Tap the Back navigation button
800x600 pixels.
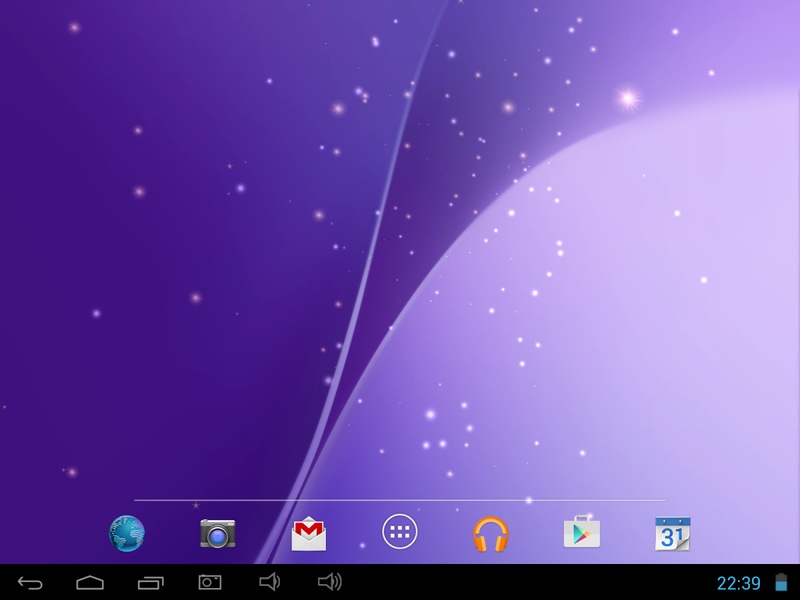[x=30, y=582]
